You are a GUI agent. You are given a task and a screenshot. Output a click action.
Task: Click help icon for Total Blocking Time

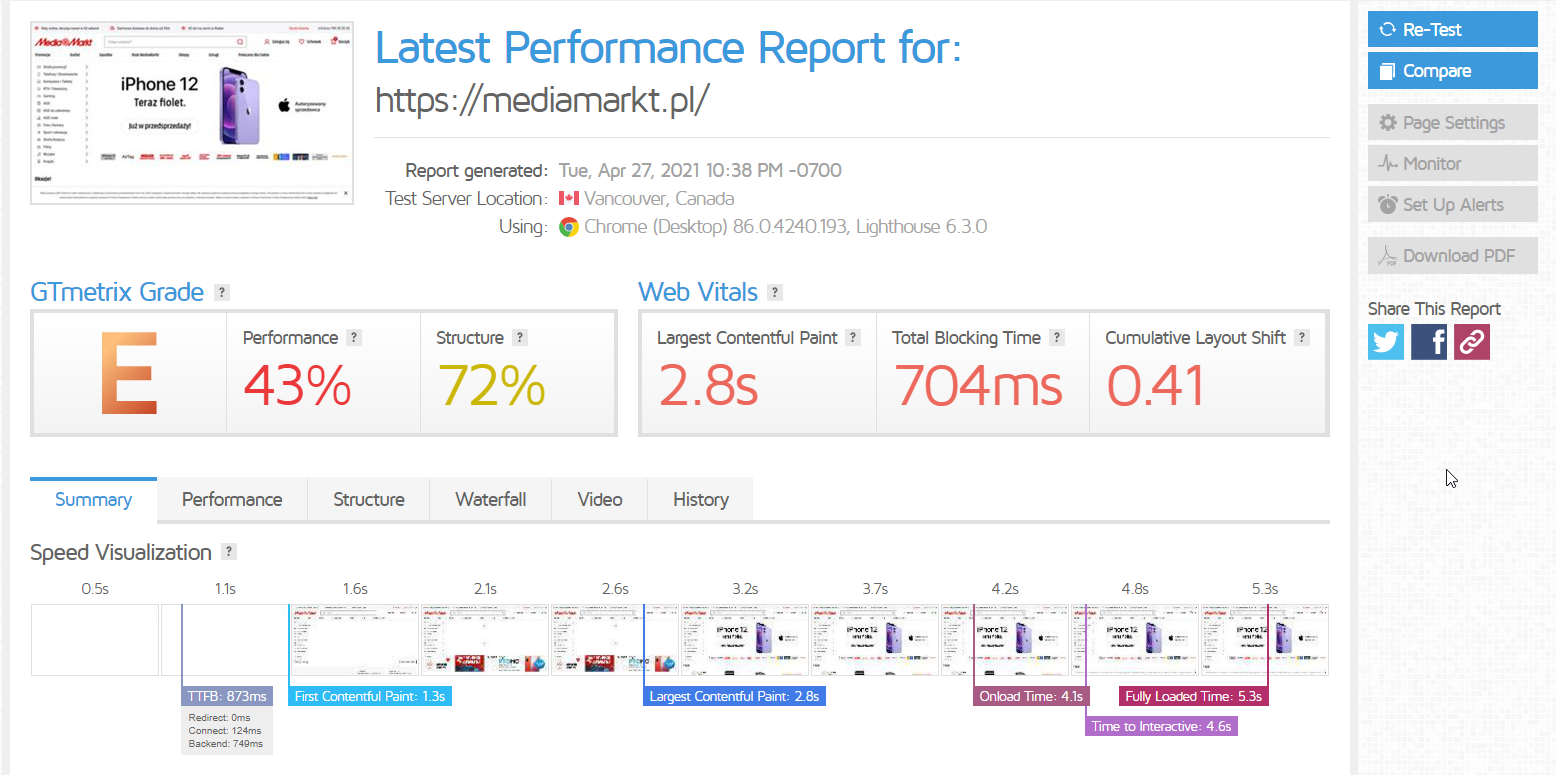tap(1057, 338)
